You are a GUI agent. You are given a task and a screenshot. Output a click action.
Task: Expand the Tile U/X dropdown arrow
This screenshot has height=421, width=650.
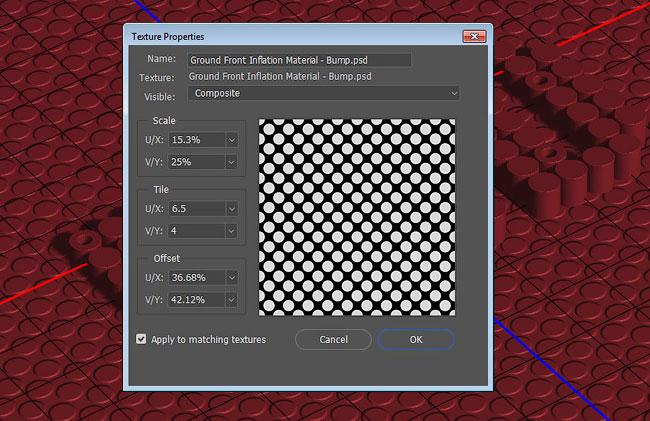pos(232,209)
